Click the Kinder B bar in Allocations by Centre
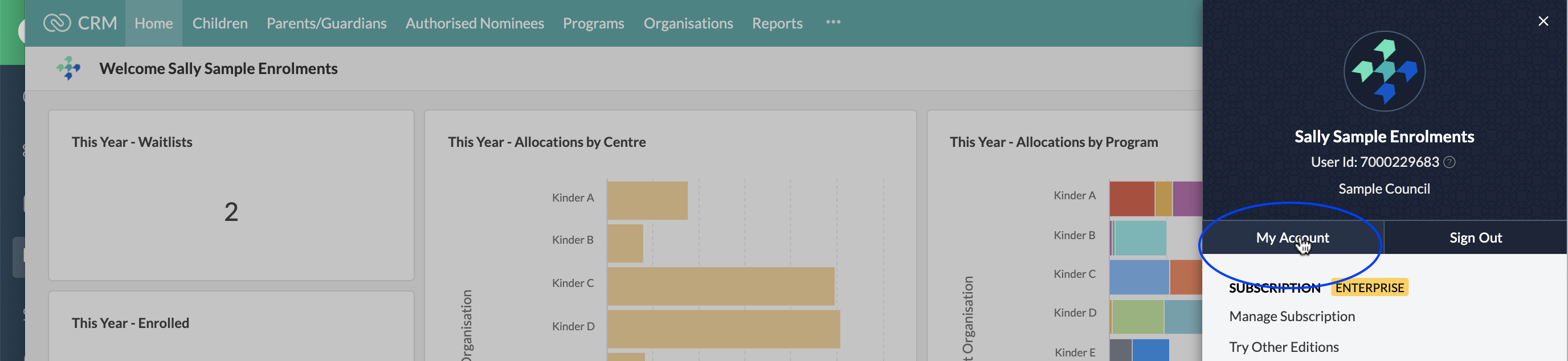This screenshot has height=361, width=1568. [625, 244]
